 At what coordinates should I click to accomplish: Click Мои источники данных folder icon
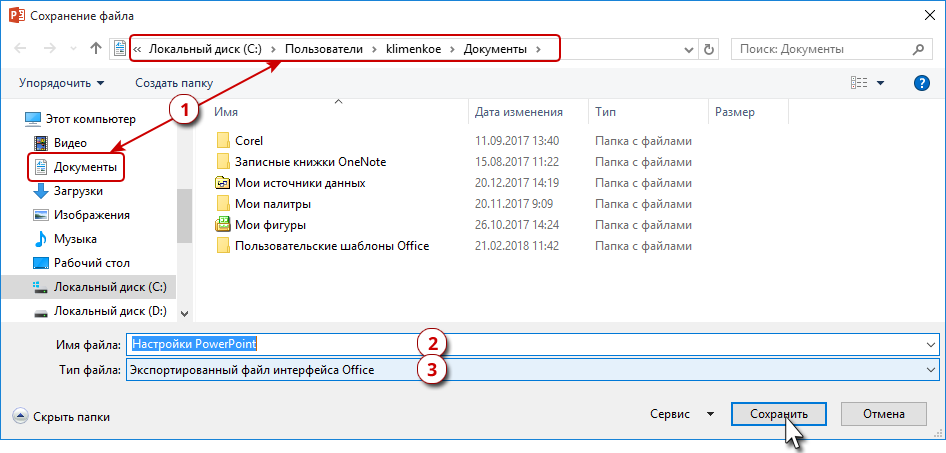pos(223,183)
